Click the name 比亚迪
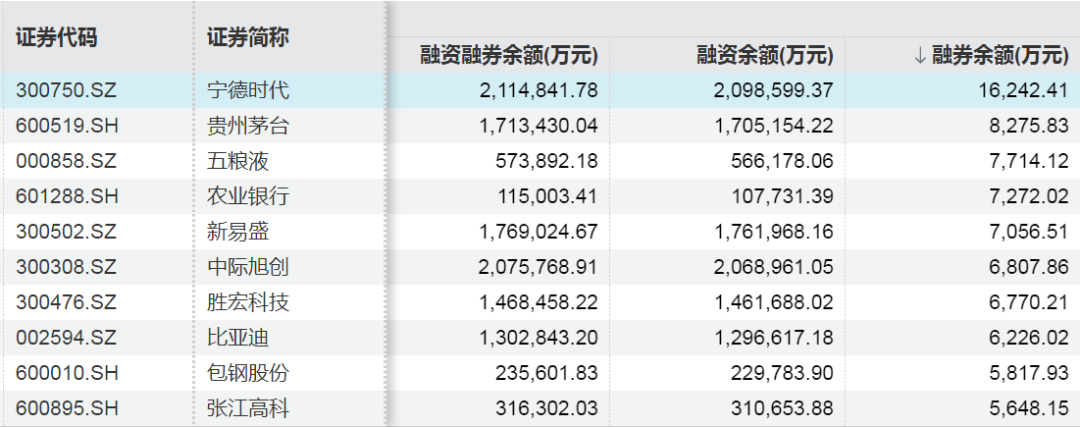The height and width of the screenshot is (427, 1080). pos(238,337)
